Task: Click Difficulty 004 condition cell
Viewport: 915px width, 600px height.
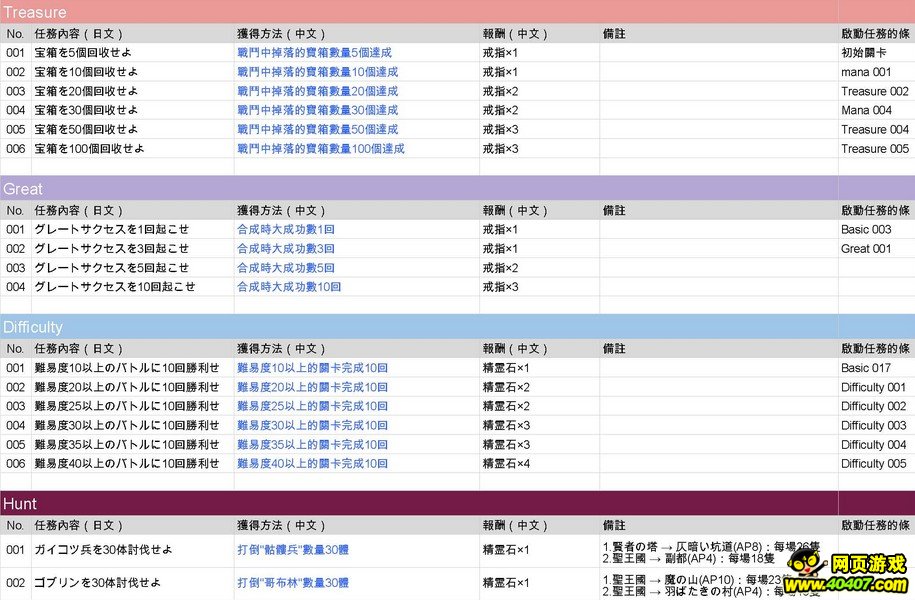Action: coord(876,444)
